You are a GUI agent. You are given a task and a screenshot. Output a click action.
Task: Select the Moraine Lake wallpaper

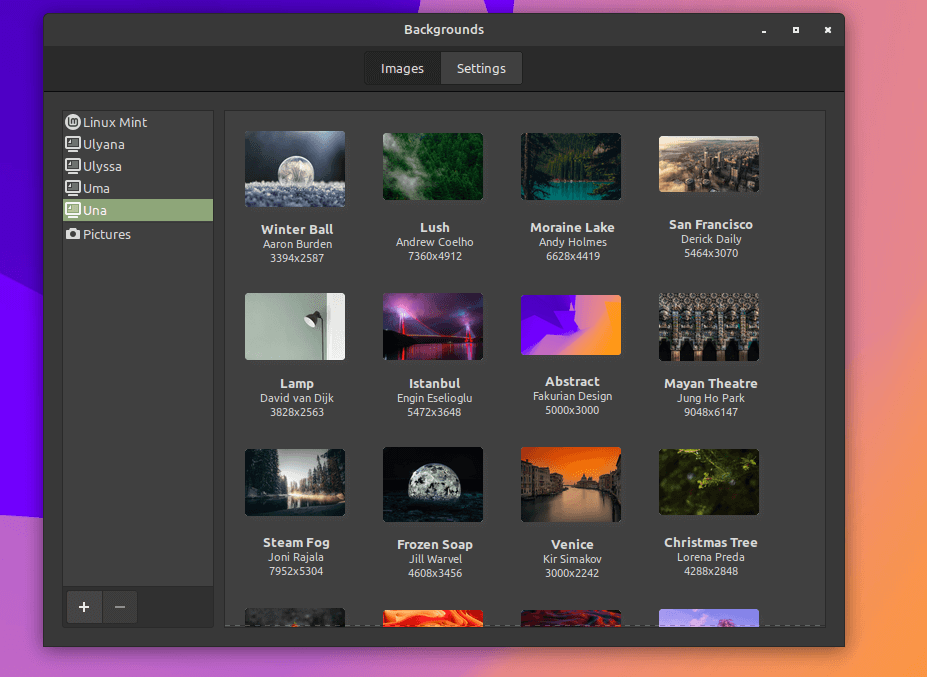click(571, 167)
